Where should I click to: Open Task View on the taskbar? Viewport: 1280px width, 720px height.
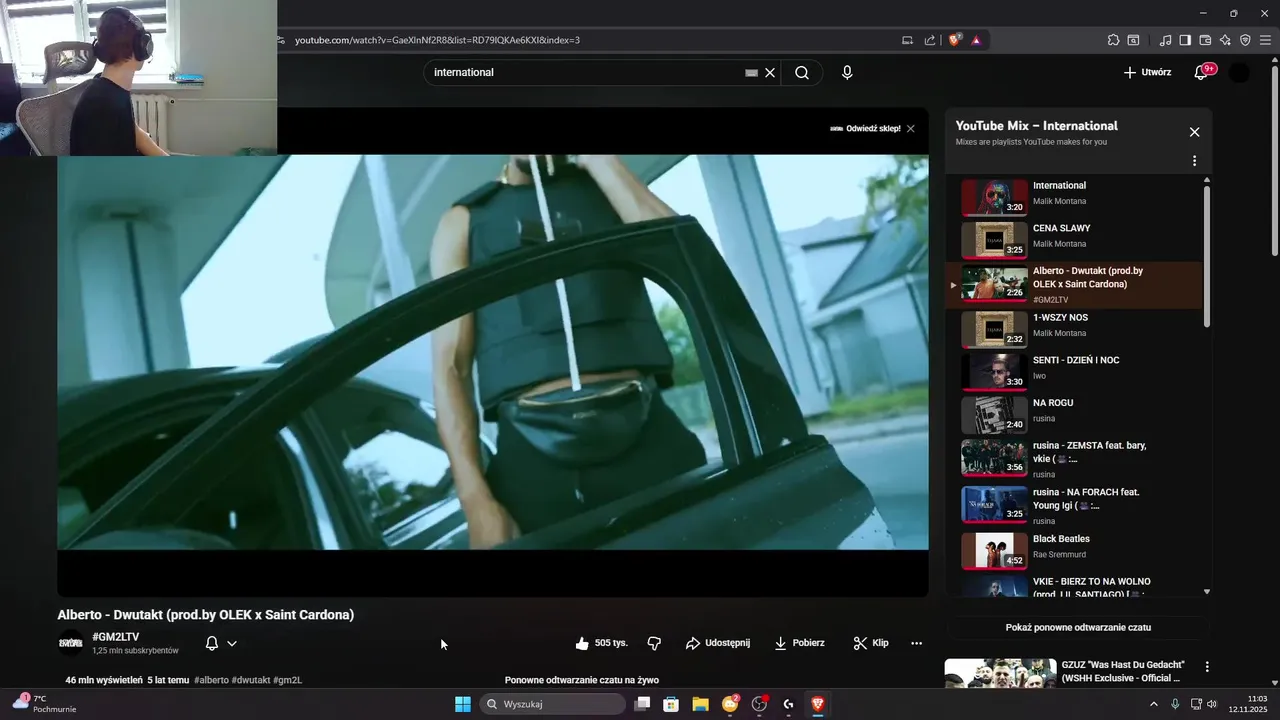[x=643, y=704]
